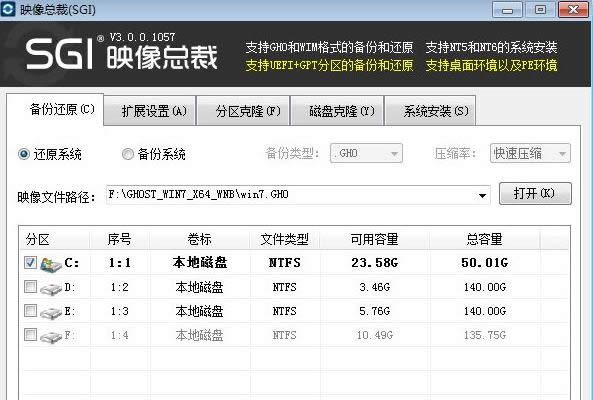The height and width of the screenshot is (400, 593).
Task: Click the D: drive disk icon
Action: pyautogui.click(x=51, y=289)
